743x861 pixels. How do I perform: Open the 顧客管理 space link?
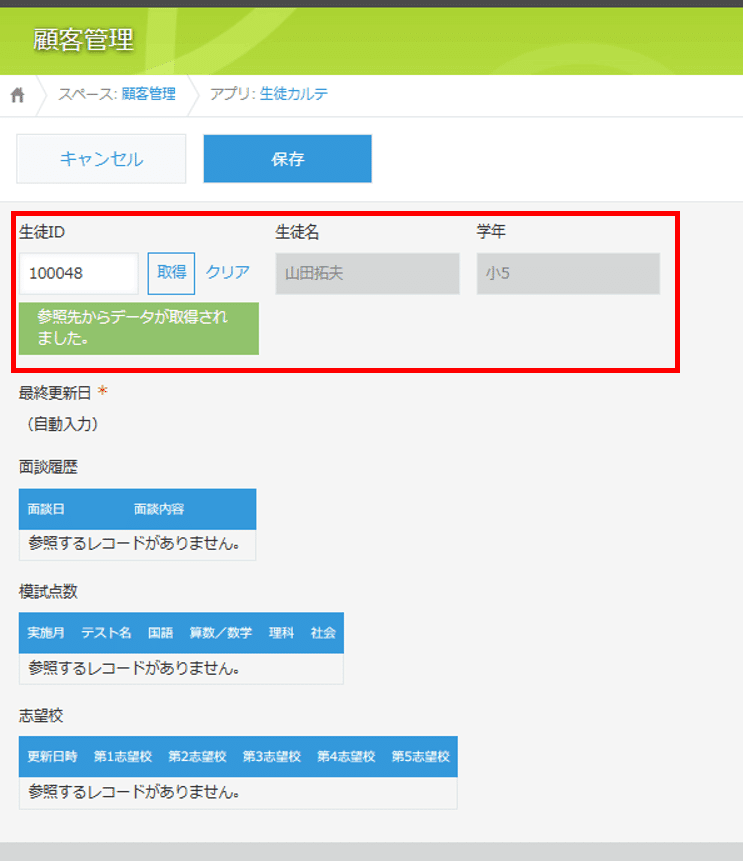148,94
